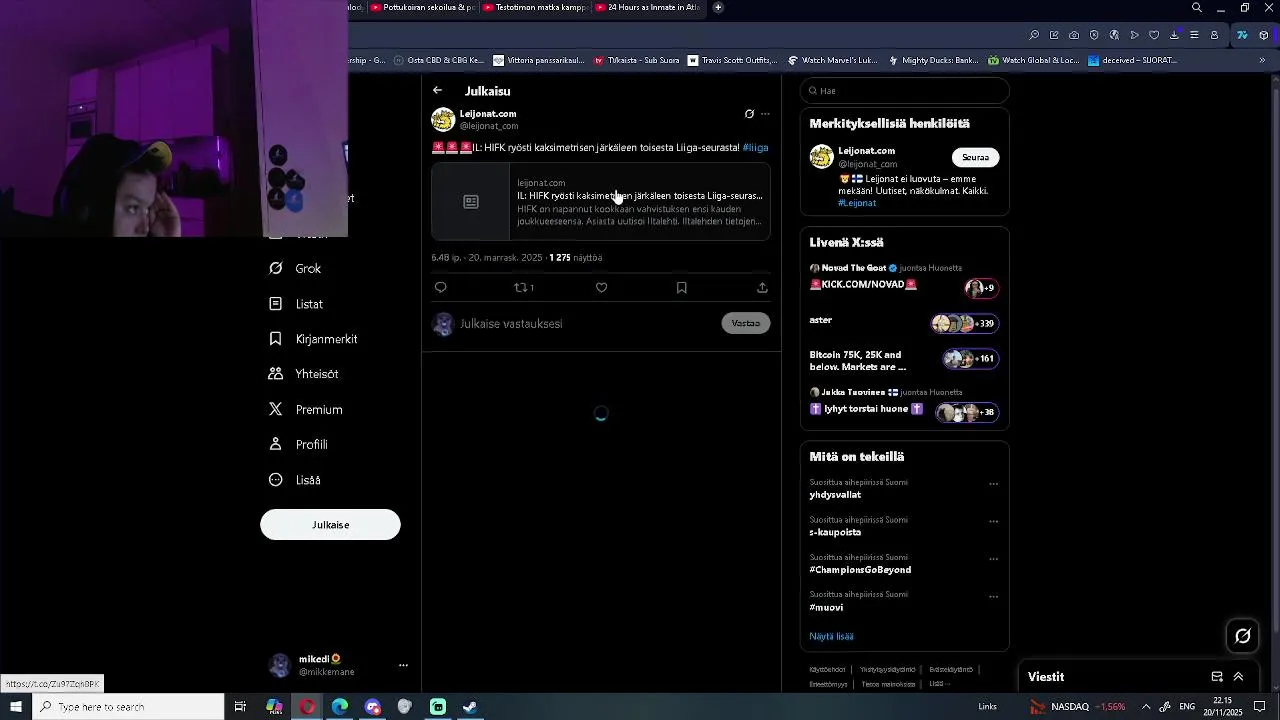Click the Vastaa reply button
Image resolution: width=1280 pixels, height=720 pixels.
[x=746, y=323]
